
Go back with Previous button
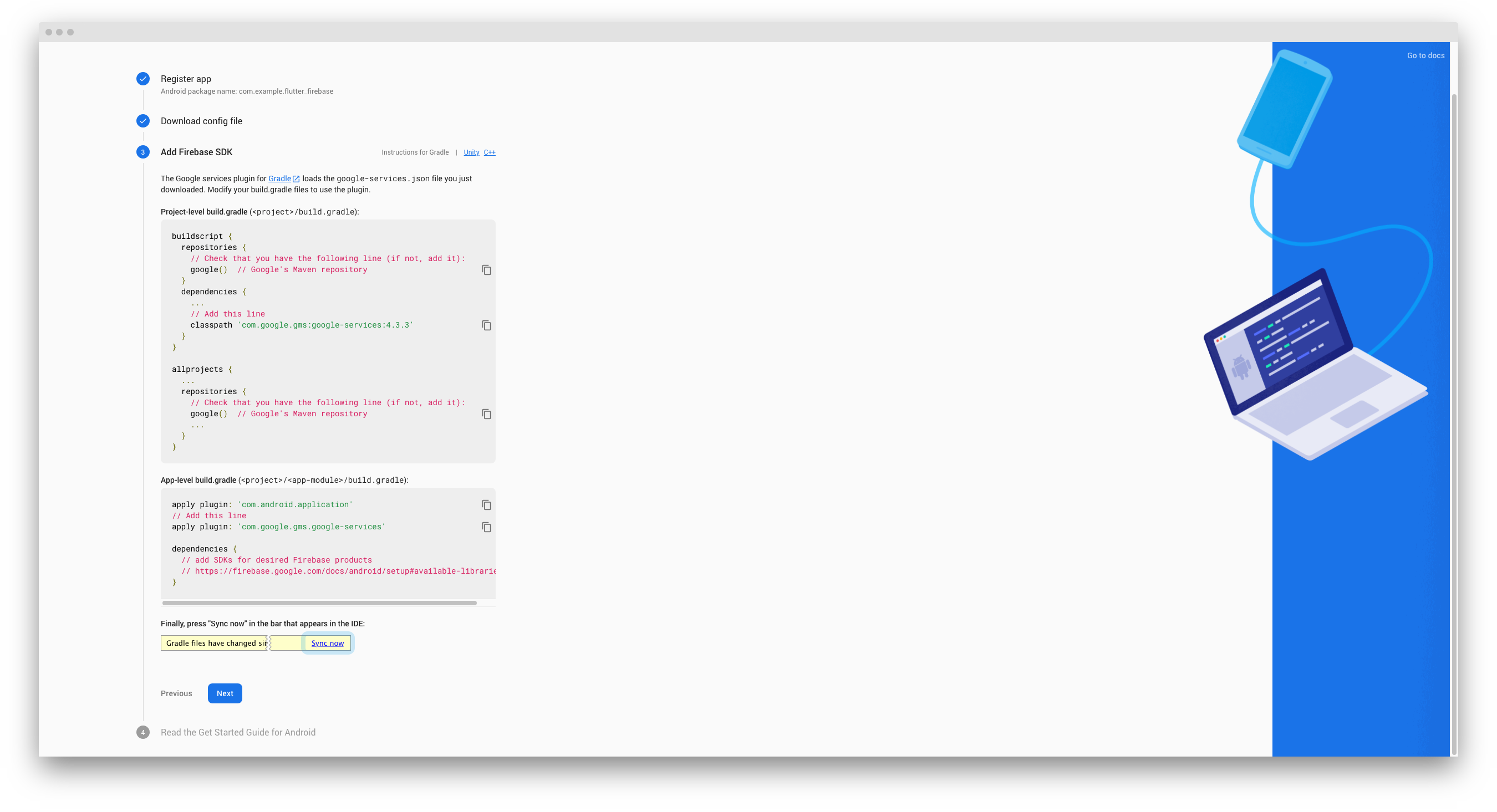176,693
